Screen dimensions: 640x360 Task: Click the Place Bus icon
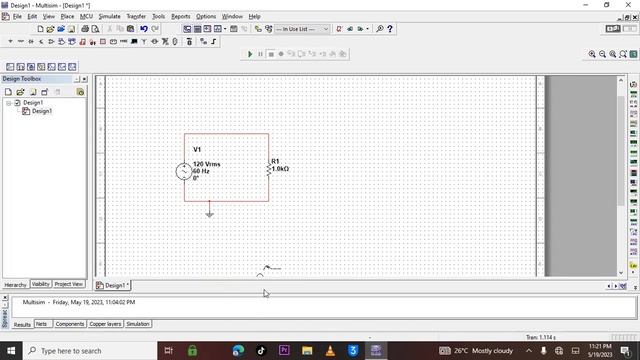(x=214, y=42)
